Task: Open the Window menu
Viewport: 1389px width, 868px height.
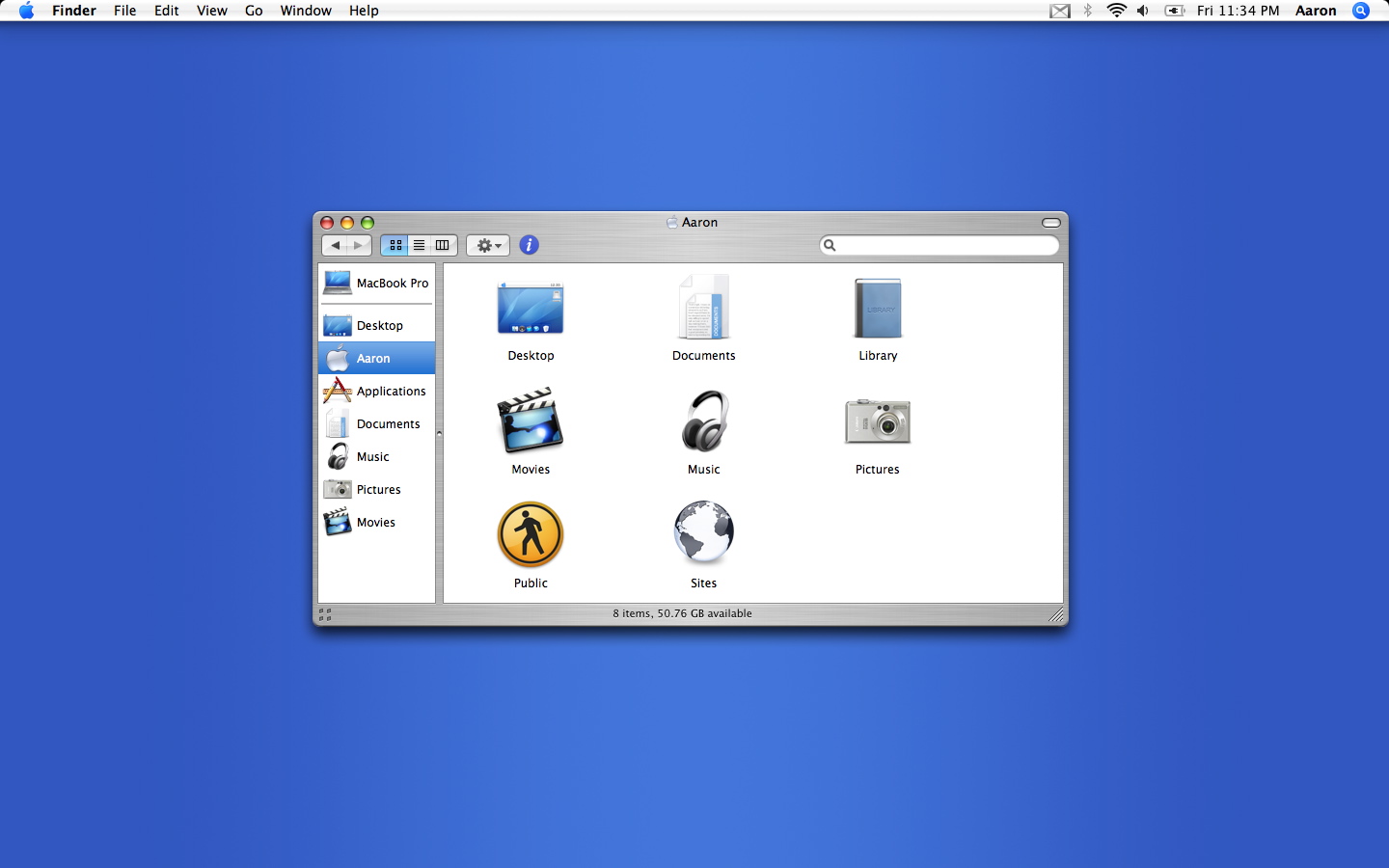Action: (306, 11)
